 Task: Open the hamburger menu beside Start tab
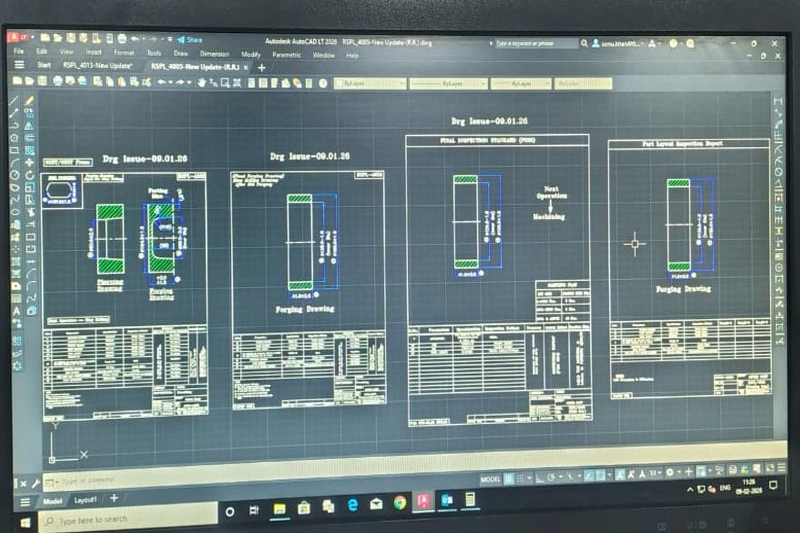click(19, 65)
